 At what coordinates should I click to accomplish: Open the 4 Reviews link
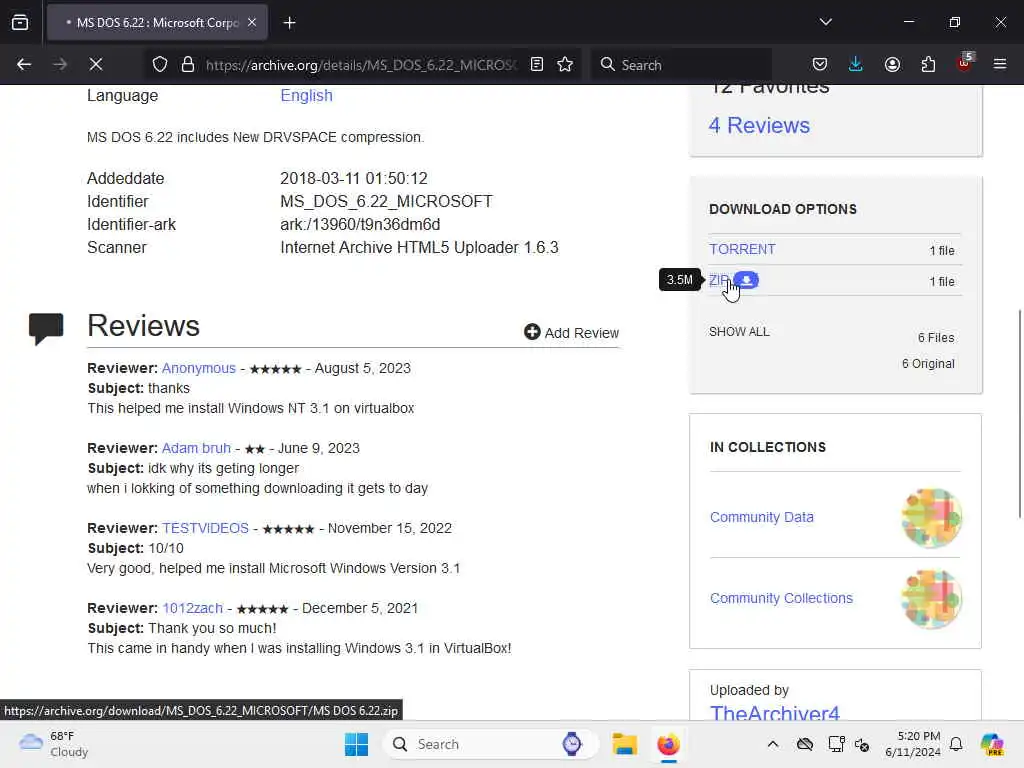tap(759, 125)
